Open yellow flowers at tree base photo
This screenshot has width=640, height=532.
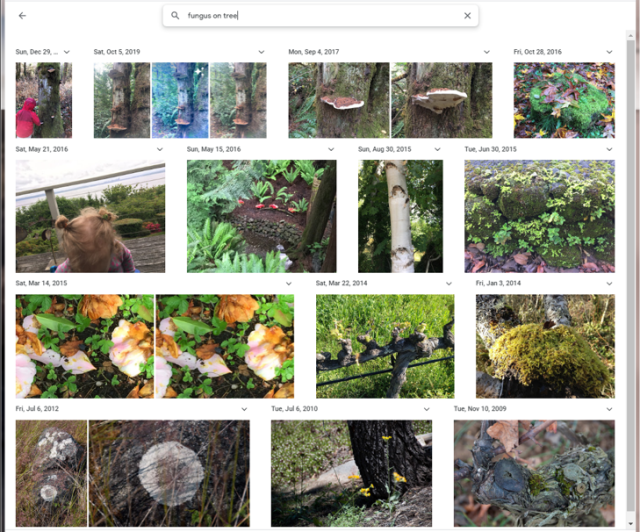pyautogui.click(x=351, y=473)
